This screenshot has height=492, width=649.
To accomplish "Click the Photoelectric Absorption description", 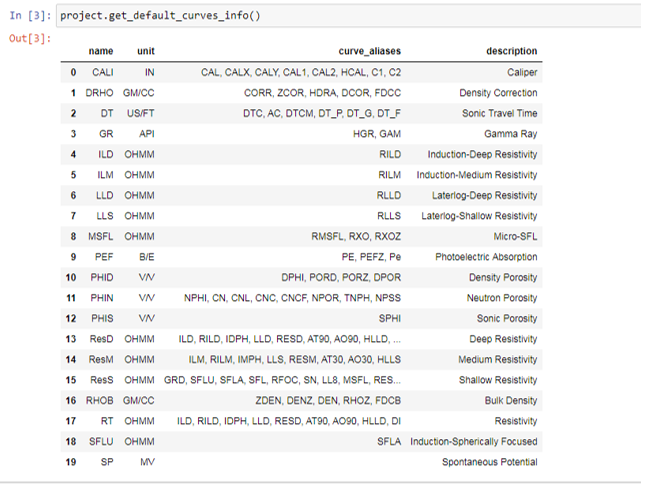I will click(486, 257).
